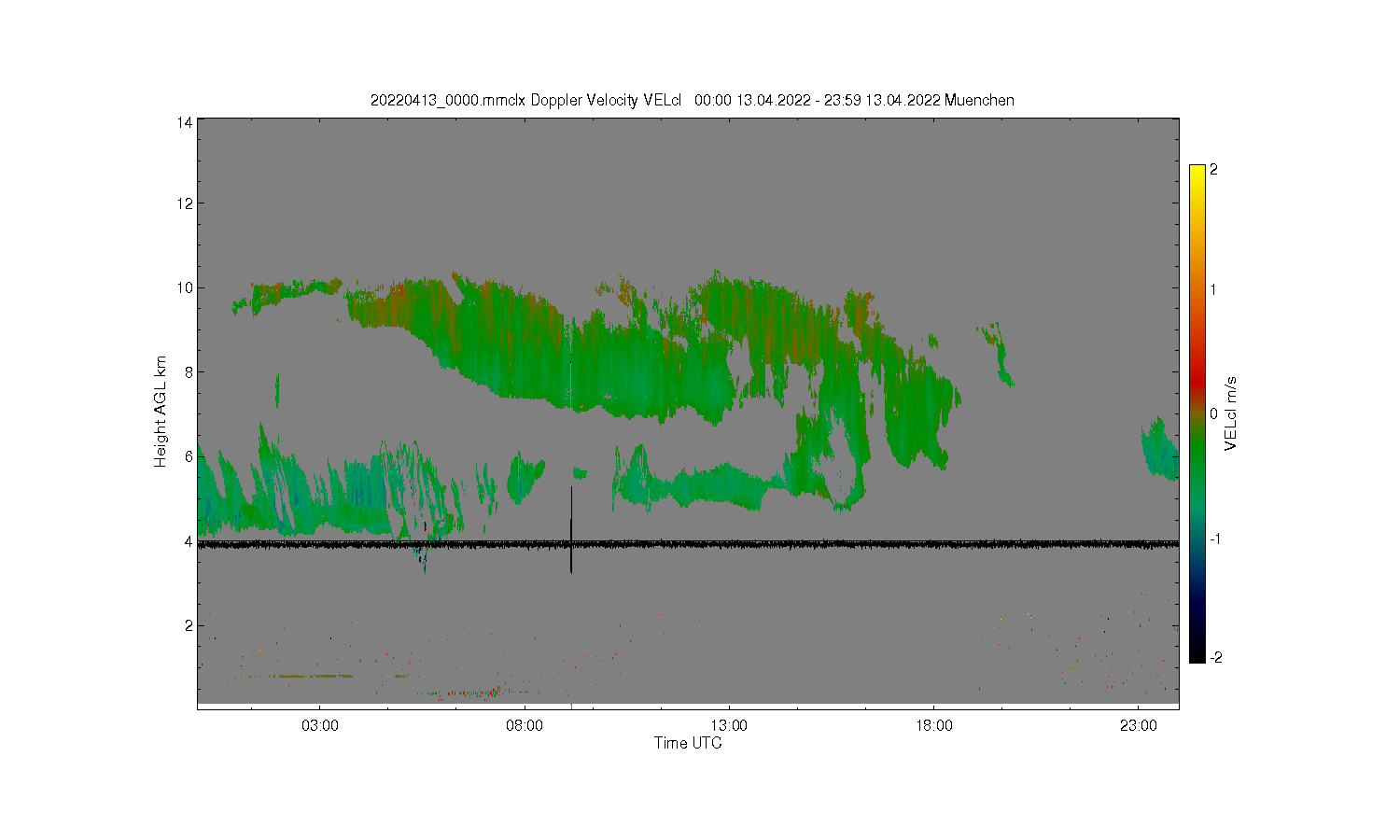Click the yellow top of the colorbar
The image size is (1400, 840).
(1197, 177)
